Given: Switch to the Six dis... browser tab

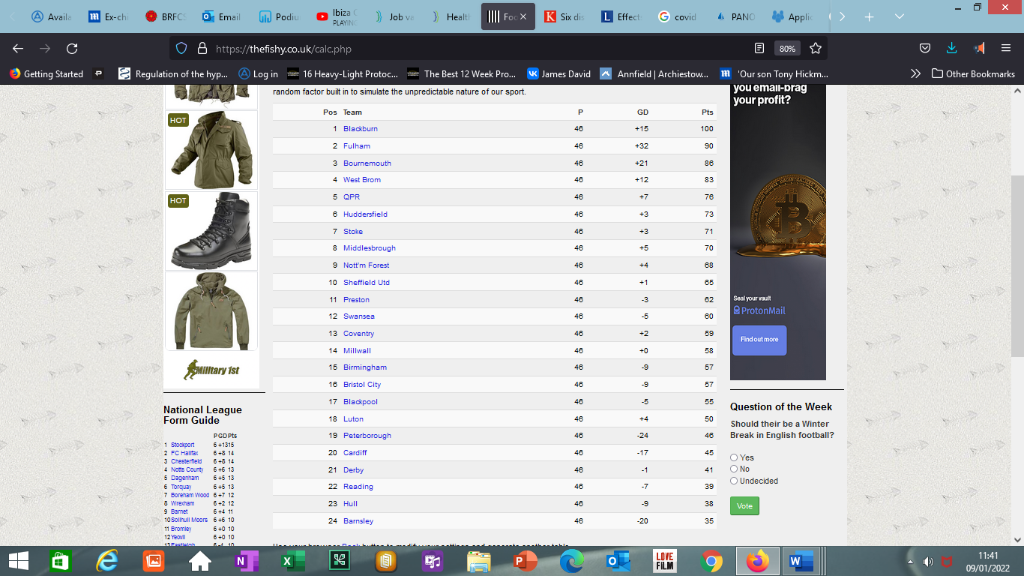Looking at the screenshot, I should point(564,16).
